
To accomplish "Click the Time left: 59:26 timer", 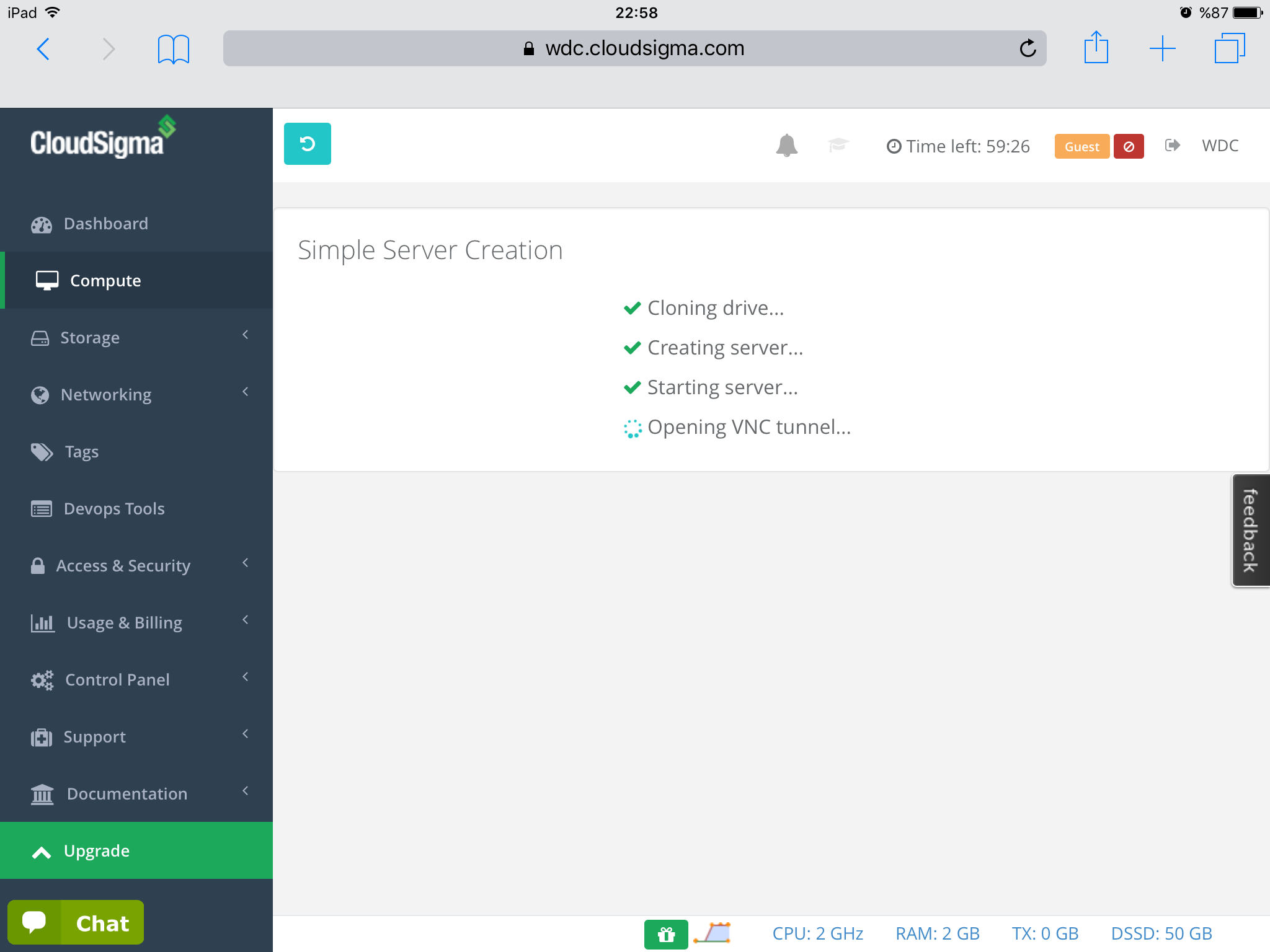I will tap(958, 146).
